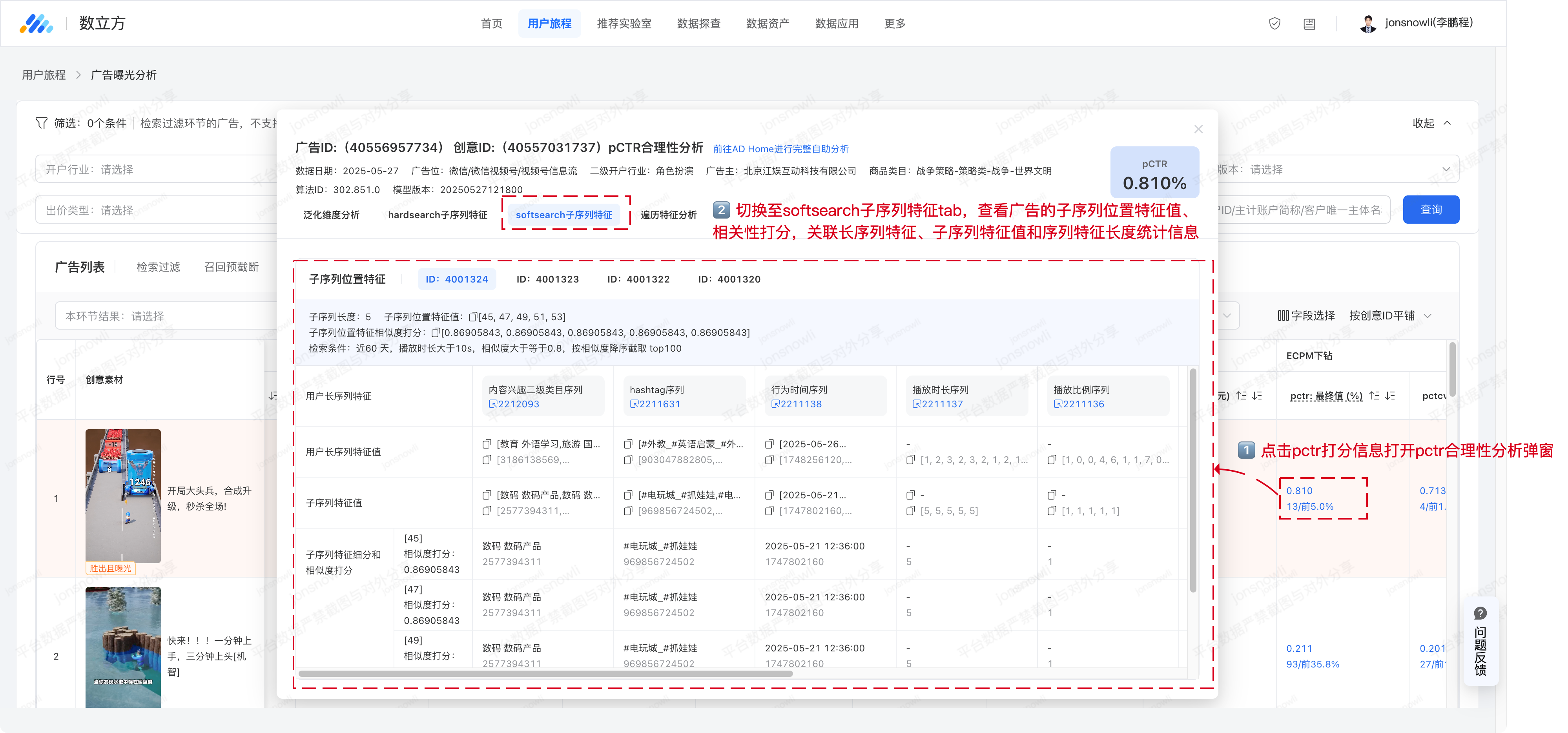Open the document icon next to shield
This screenshot has width=1568, height=733.
(1309, 24)
